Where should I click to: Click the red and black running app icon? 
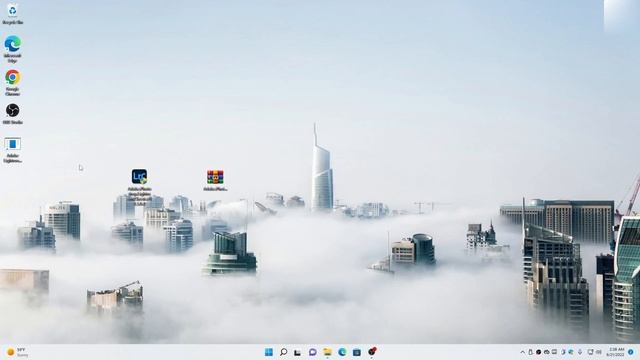tap(372, 351)
